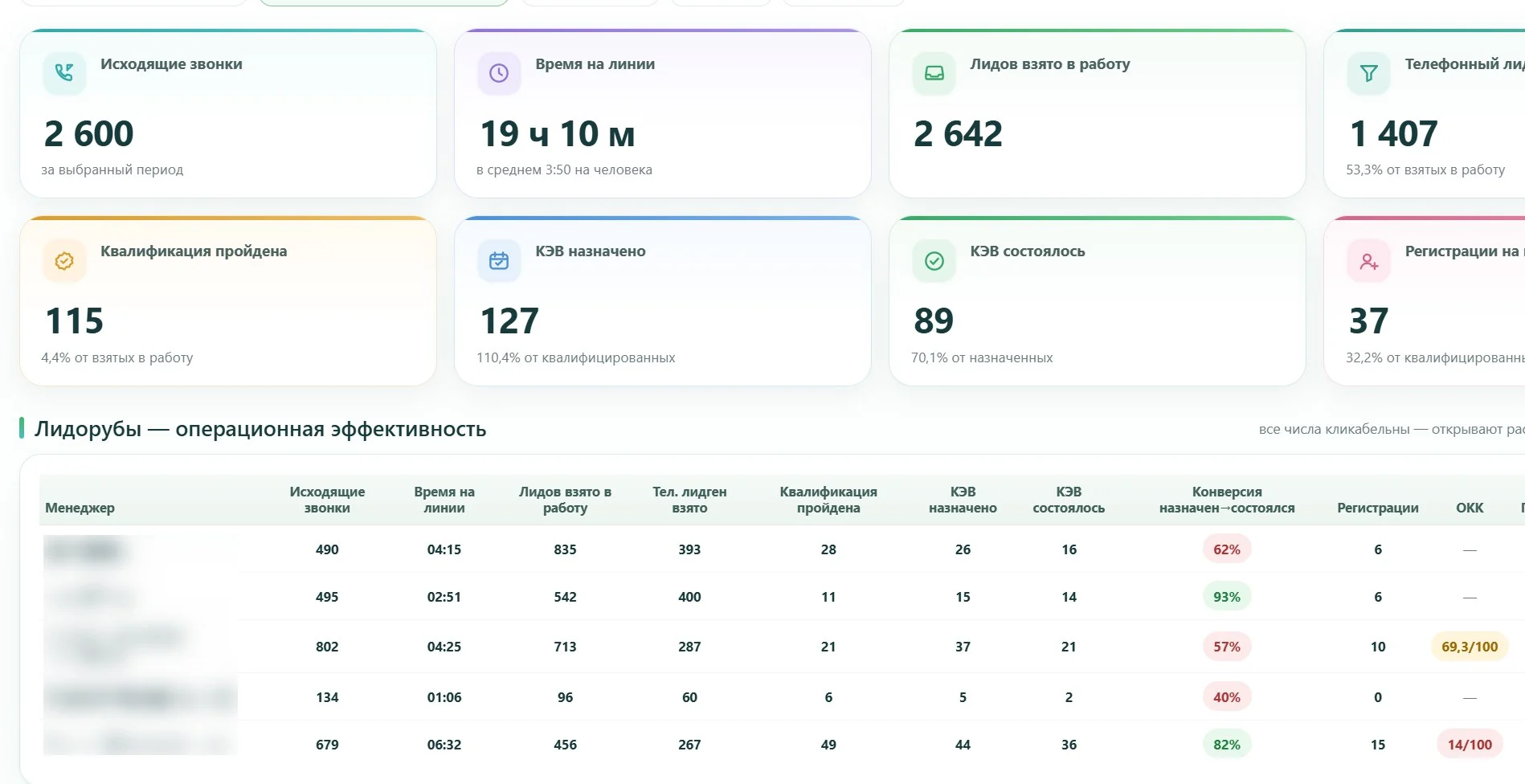The image size is (1525, 784).
Task: Open the 127 КЭВ назначено value
Action: [509, 321]
